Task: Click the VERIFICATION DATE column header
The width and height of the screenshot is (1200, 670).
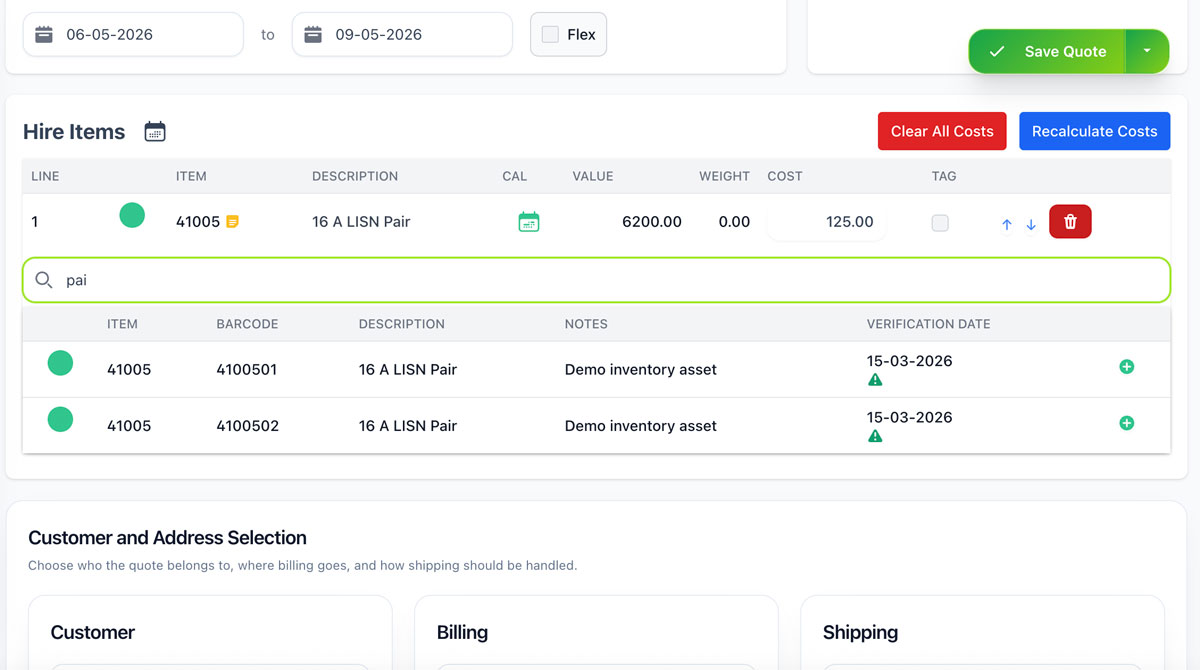Action: 928,324
